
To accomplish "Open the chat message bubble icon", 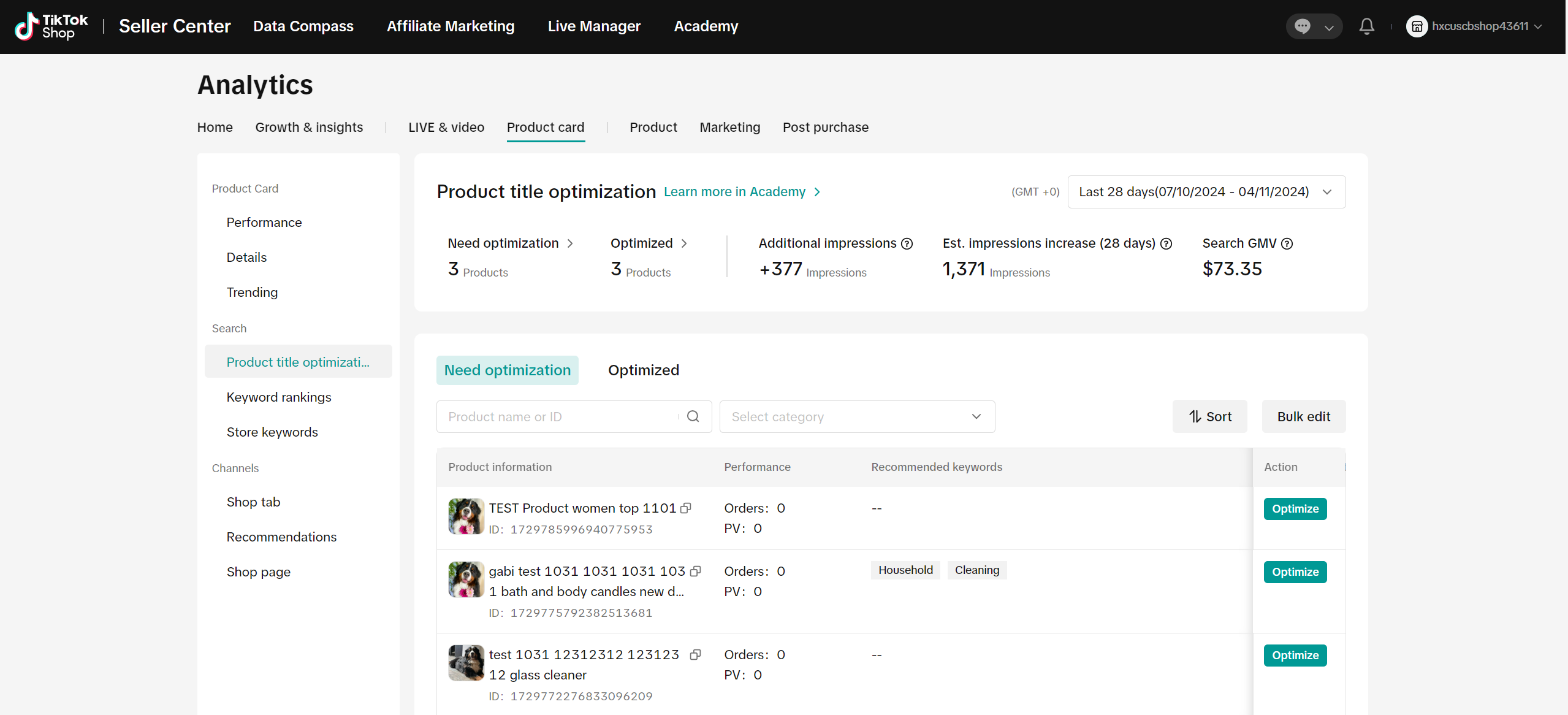I will tap(1303, 26).
